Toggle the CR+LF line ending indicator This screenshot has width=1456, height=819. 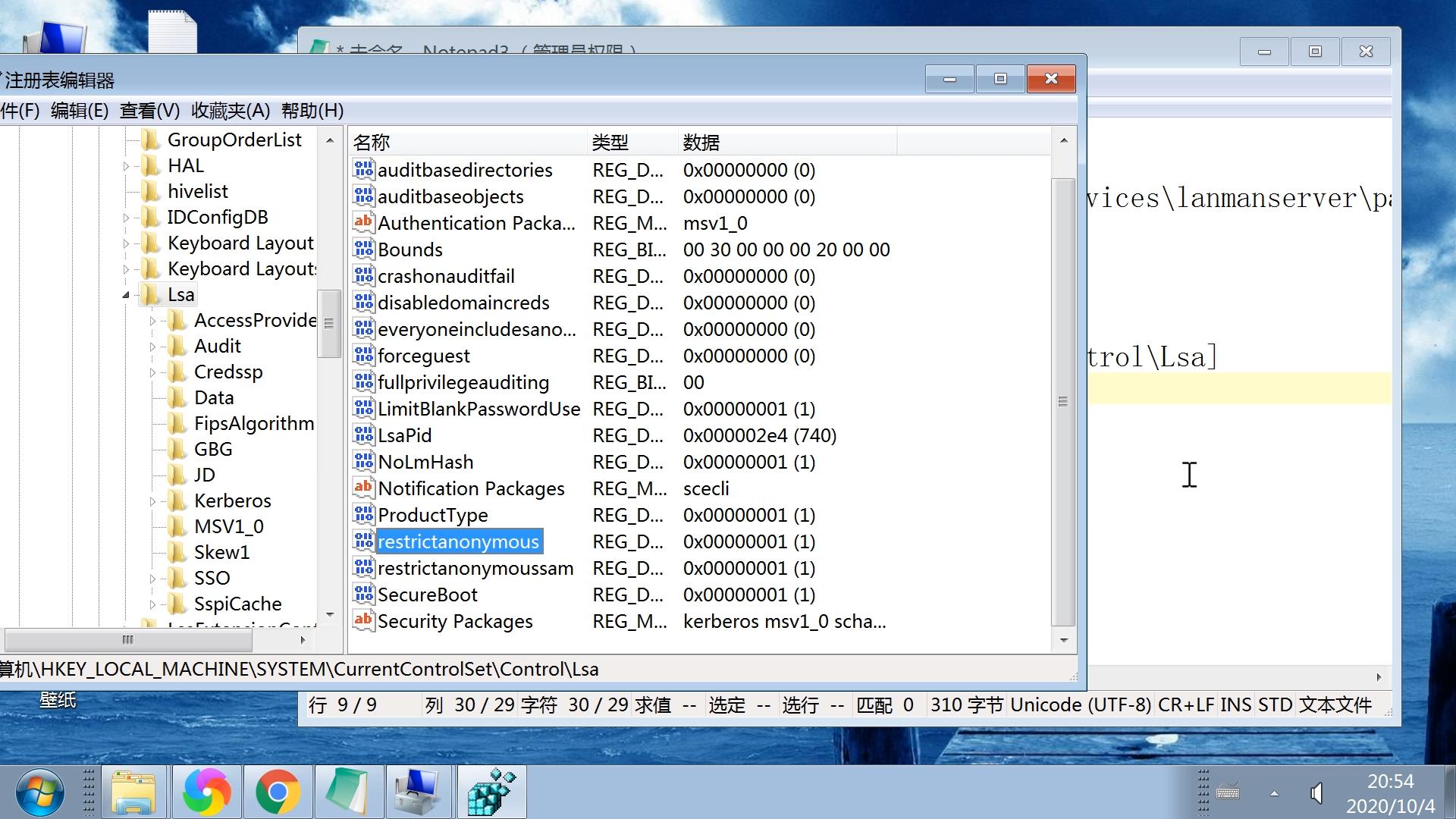[1187, 704]
